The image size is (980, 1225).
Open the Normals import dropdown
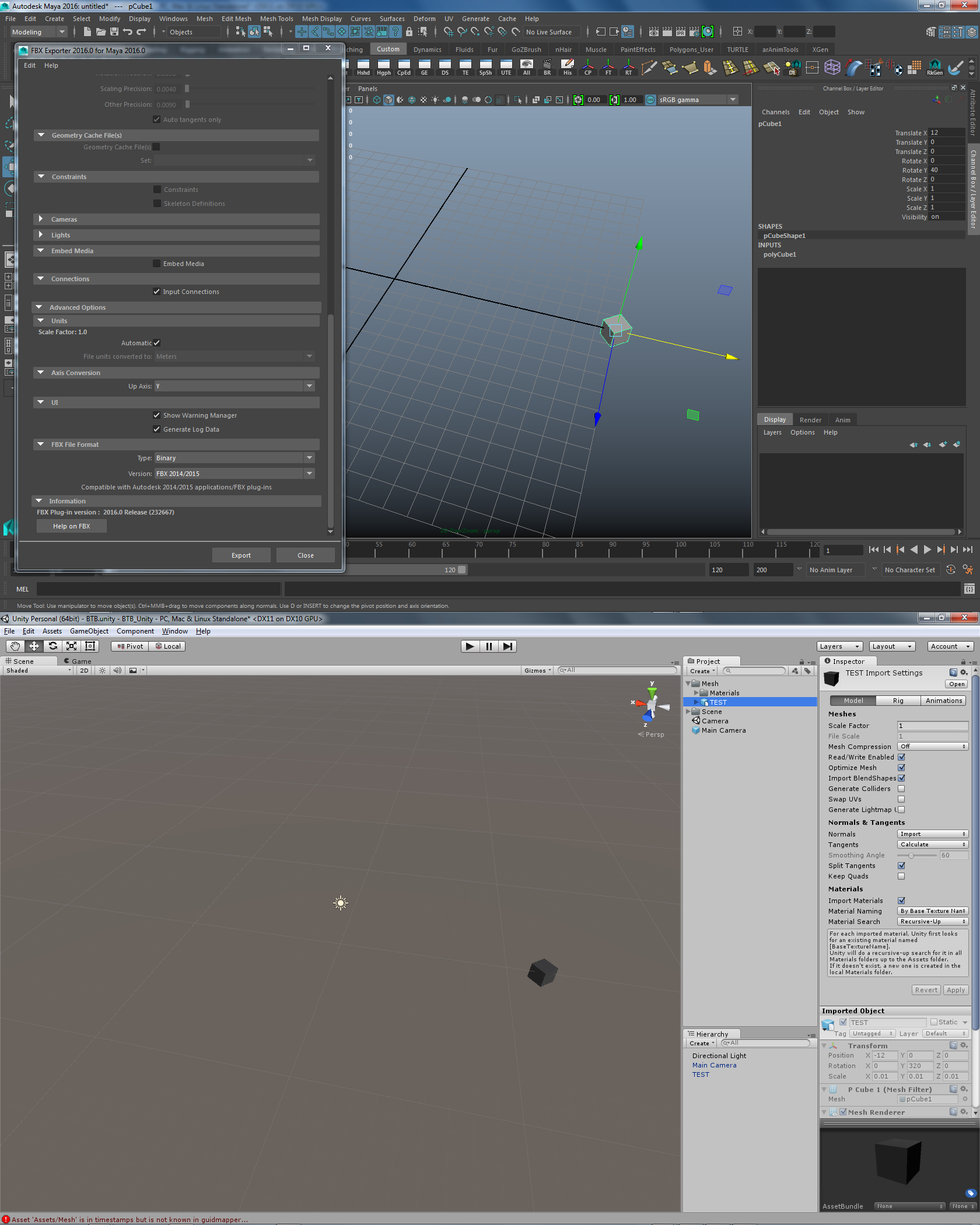coord(932,834)
